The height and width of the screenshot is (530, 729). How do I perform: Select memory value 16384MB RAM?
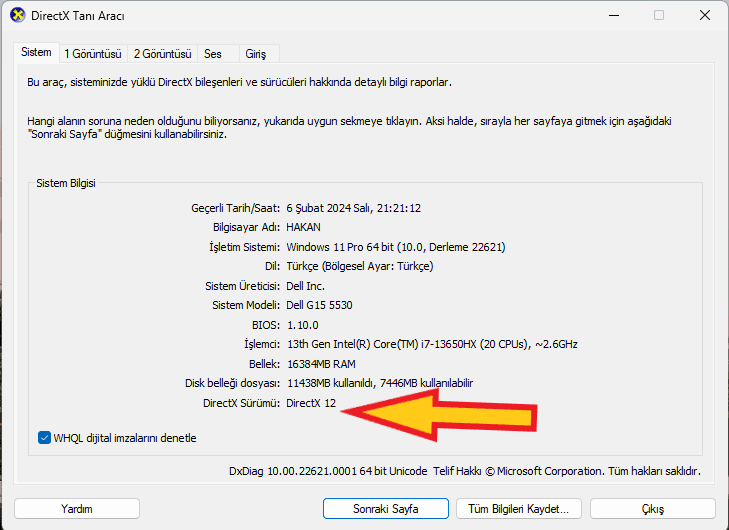click(321, 364)
